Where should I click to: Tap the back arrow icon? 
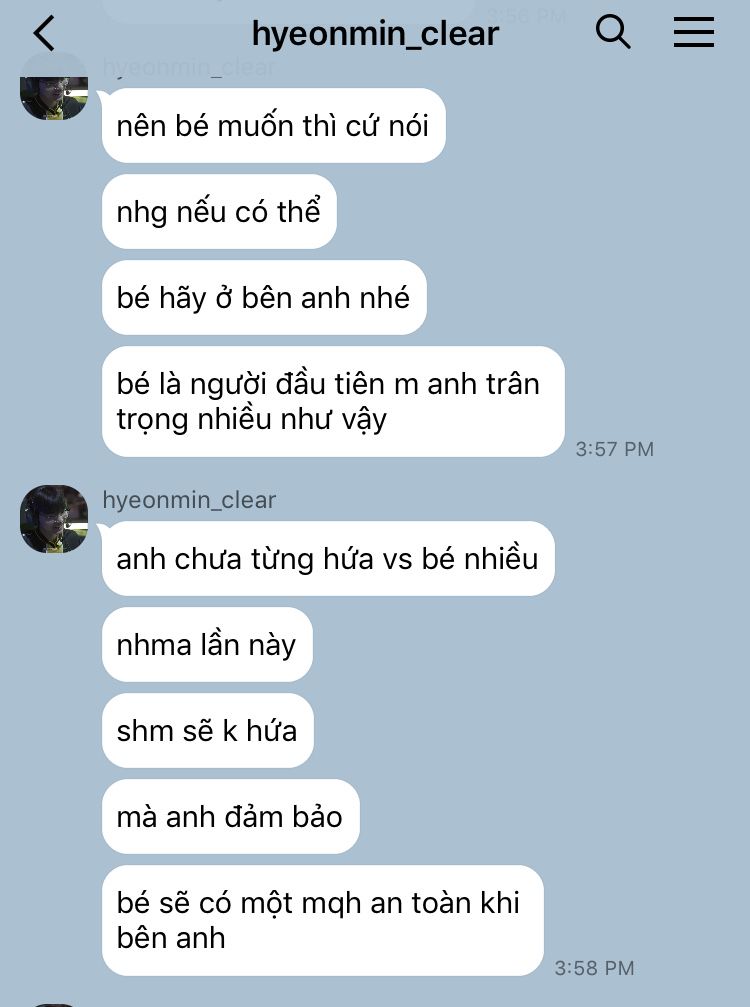44,33
